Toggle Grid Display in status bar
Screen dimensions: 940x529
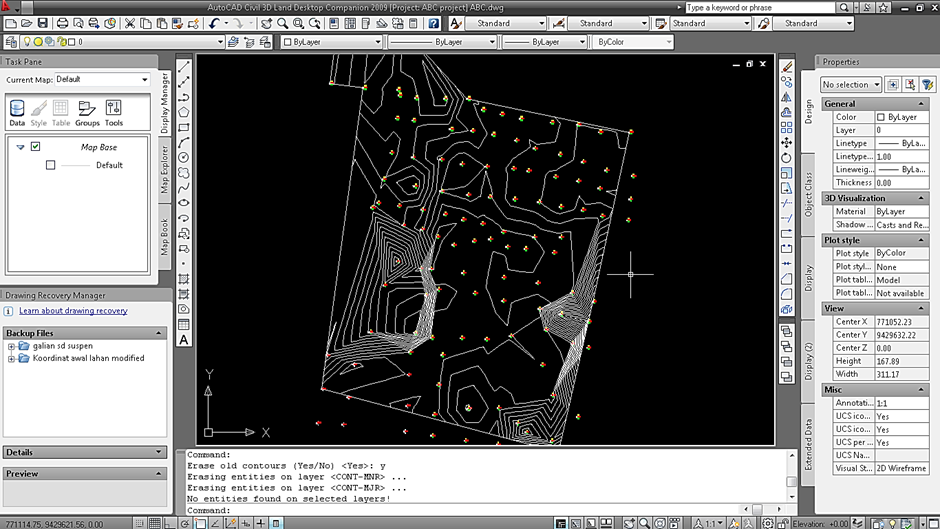(x=155, y=524)
